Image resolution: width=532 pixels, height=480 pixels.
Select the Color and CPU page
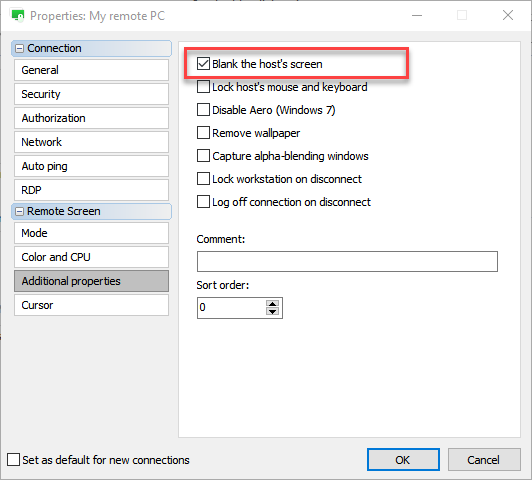point(91,257)
